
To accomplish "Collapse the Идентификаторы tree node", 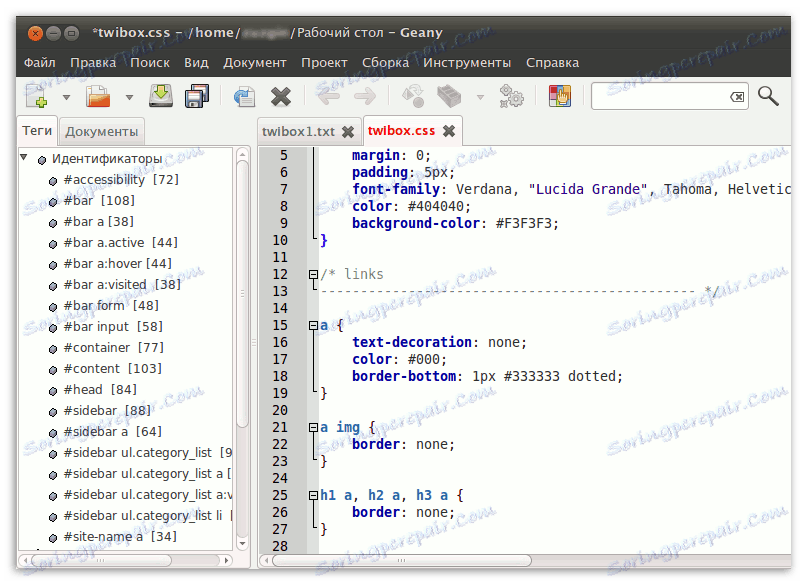I will [24, 158].
